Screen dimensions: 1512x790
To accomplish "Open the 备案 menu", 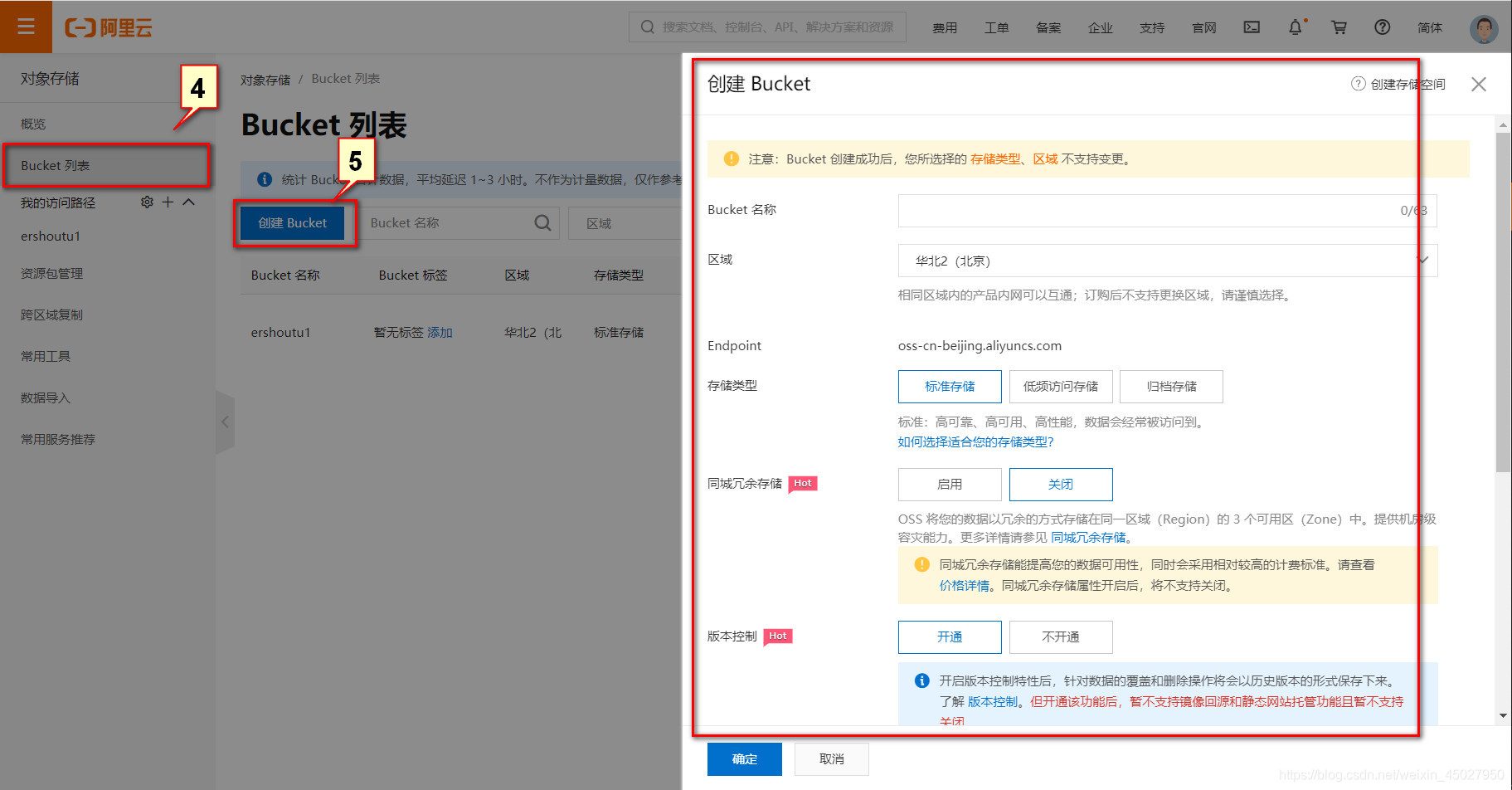I will point(1048,28).
